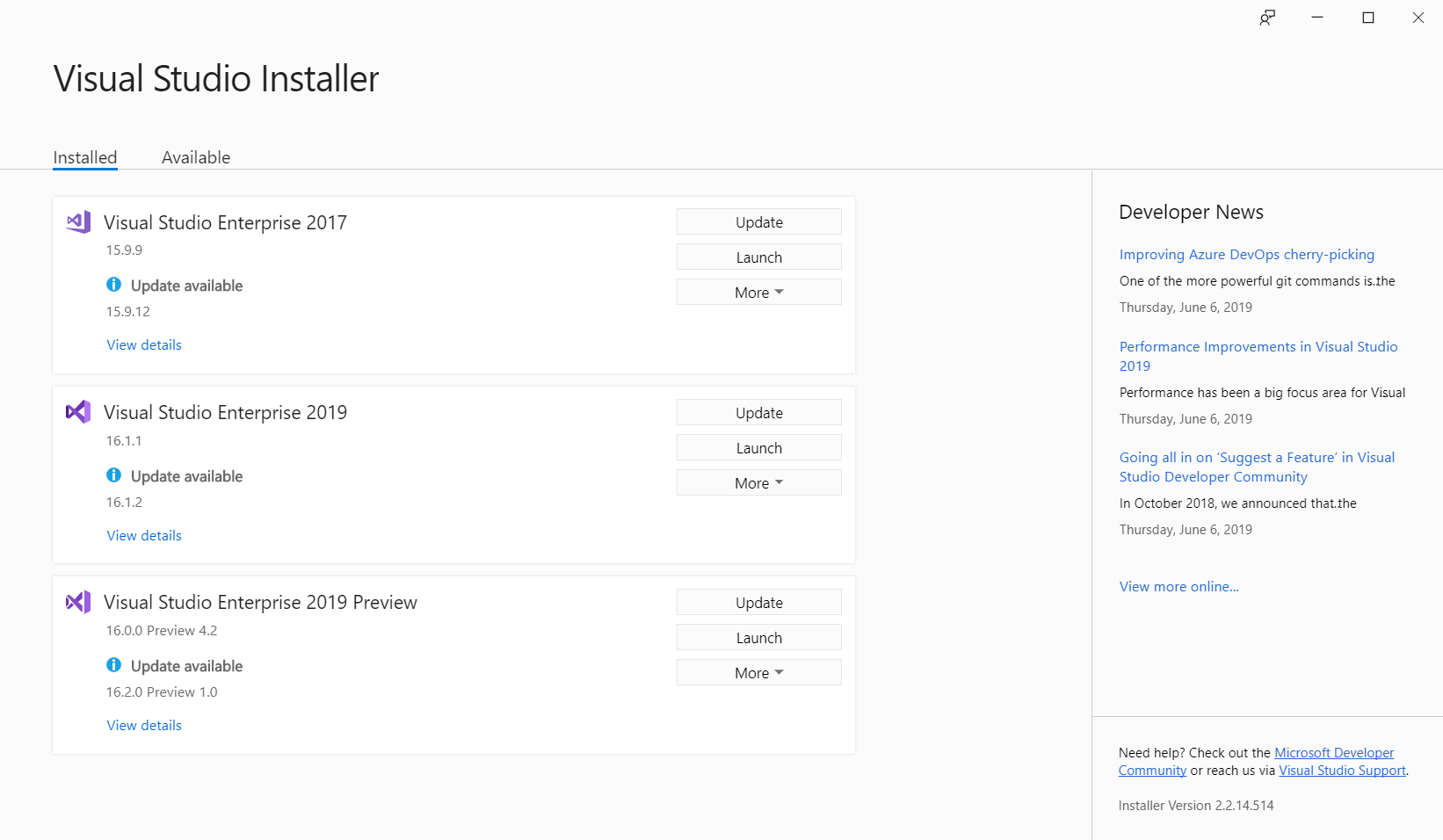Maximize the Visual Studio Installer window

click(x=1368, y=18)
